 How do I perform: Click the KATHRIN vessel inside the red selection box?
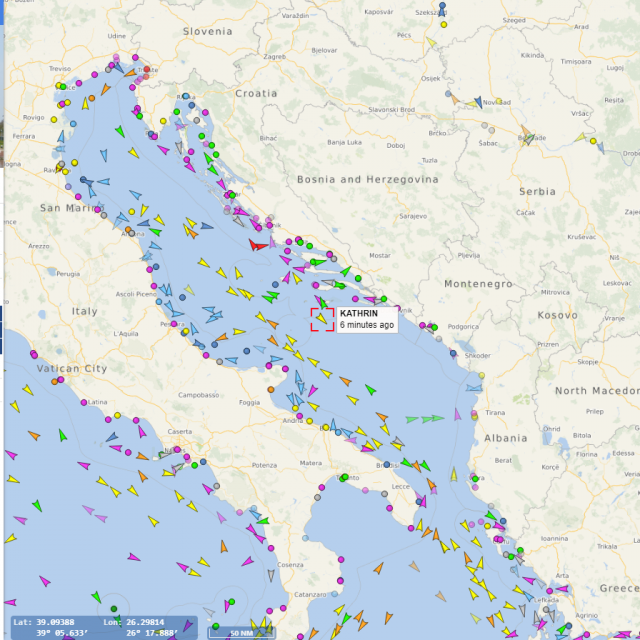(322, 319)
